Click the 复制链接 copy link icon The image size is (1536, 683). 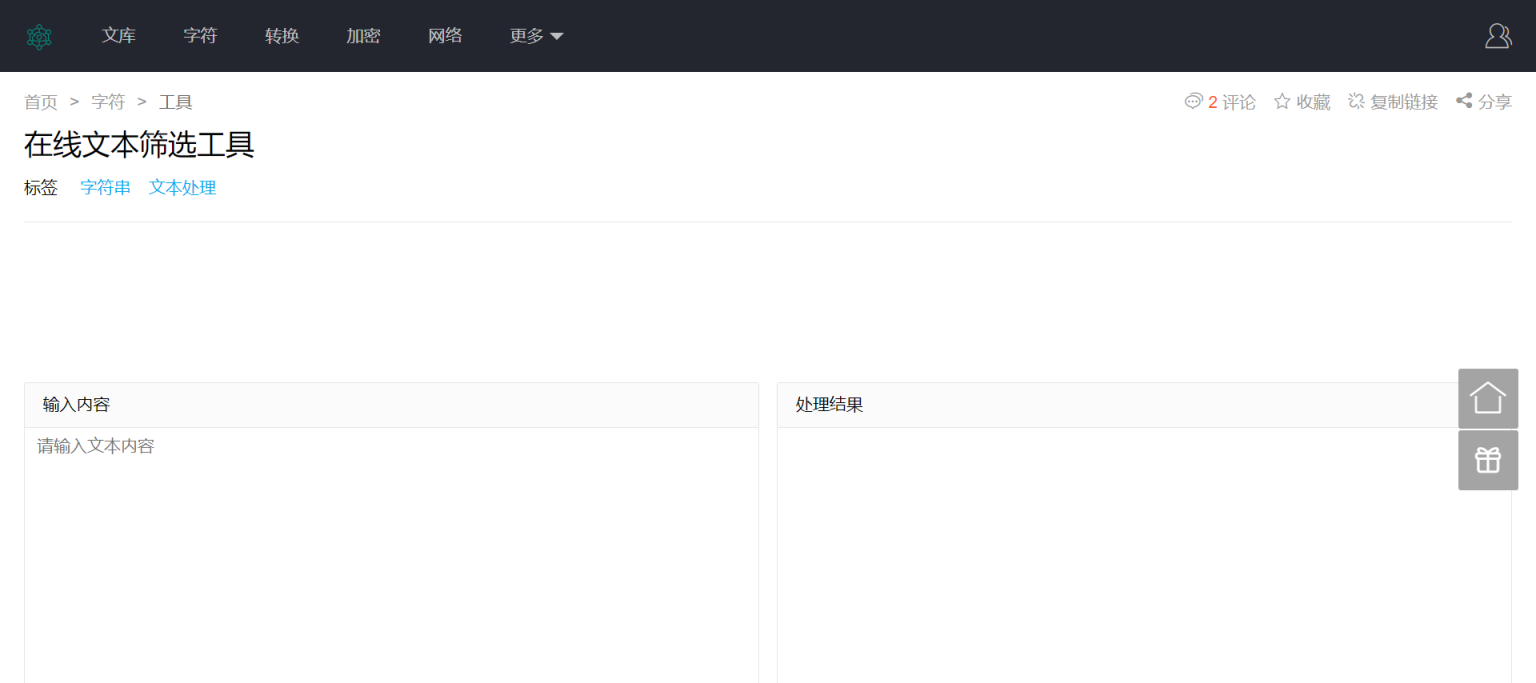(1357, 100)
